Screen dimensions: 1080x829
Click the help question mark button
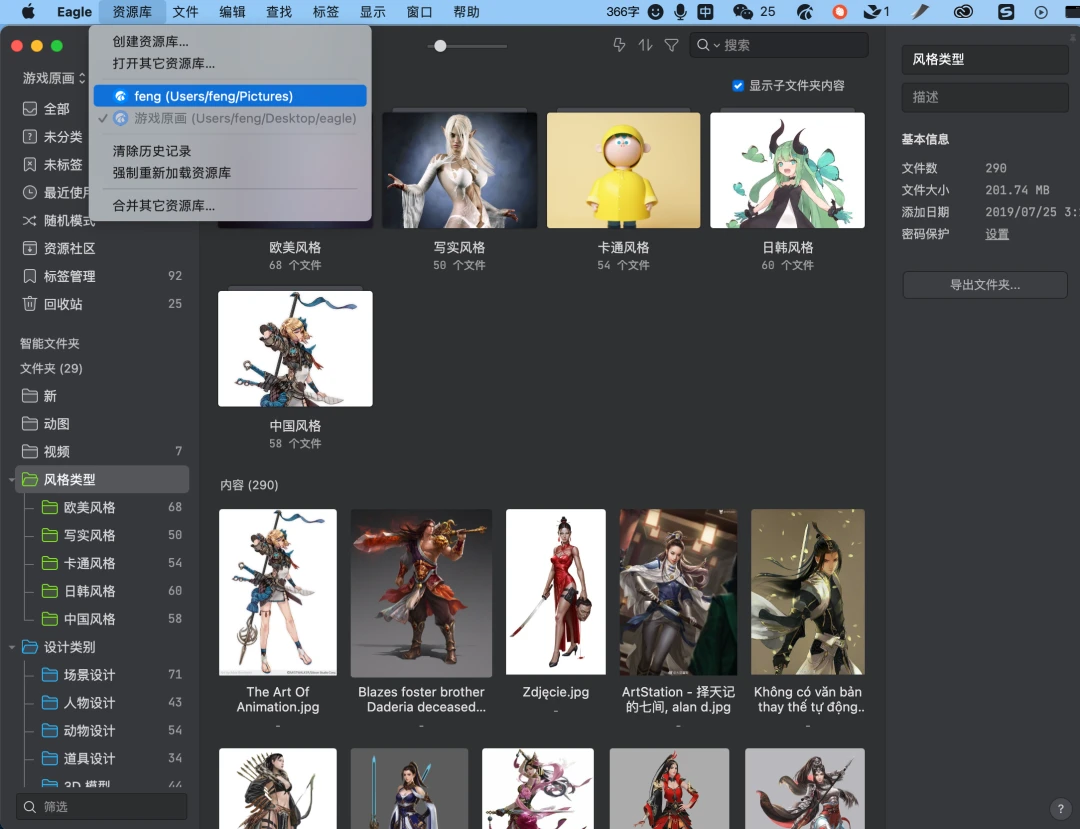(1061, 809)
